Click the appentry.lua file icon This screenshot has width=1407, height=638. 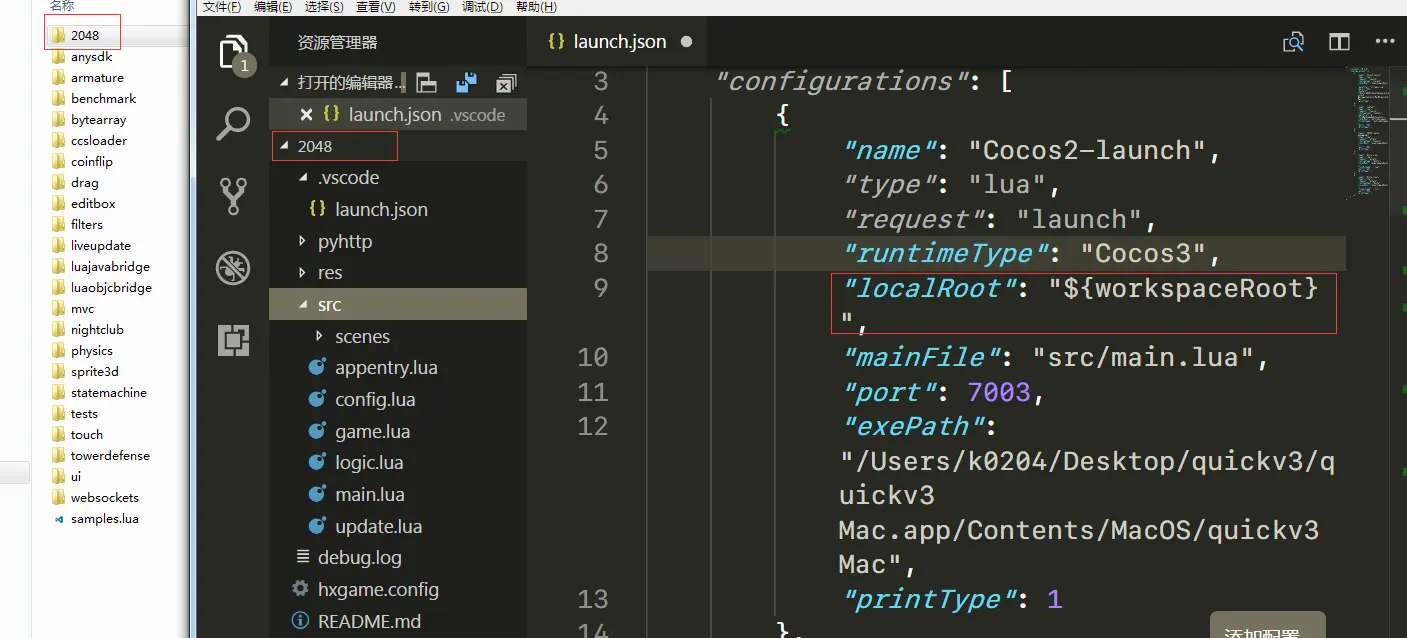tap(317, 367)
